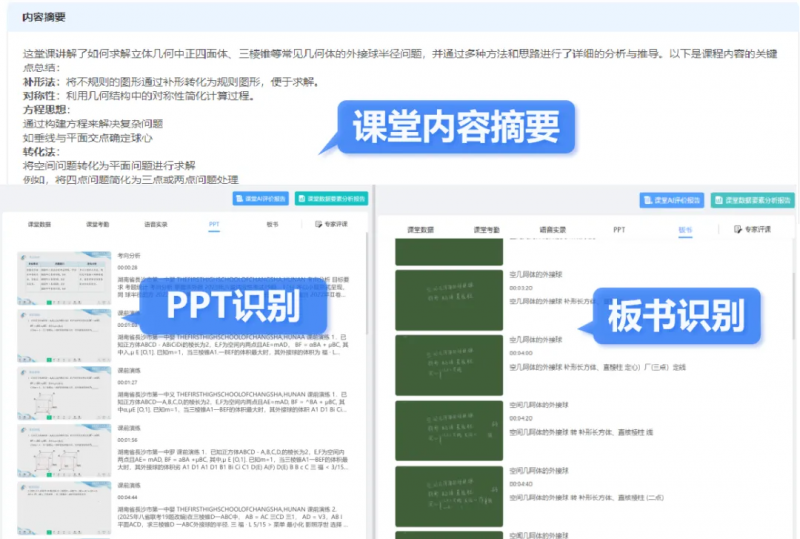The height and width of the screenshot is (539, 800).
Task: Open 语音实录 tab in the PPT panel
Action: click(156, 225)
